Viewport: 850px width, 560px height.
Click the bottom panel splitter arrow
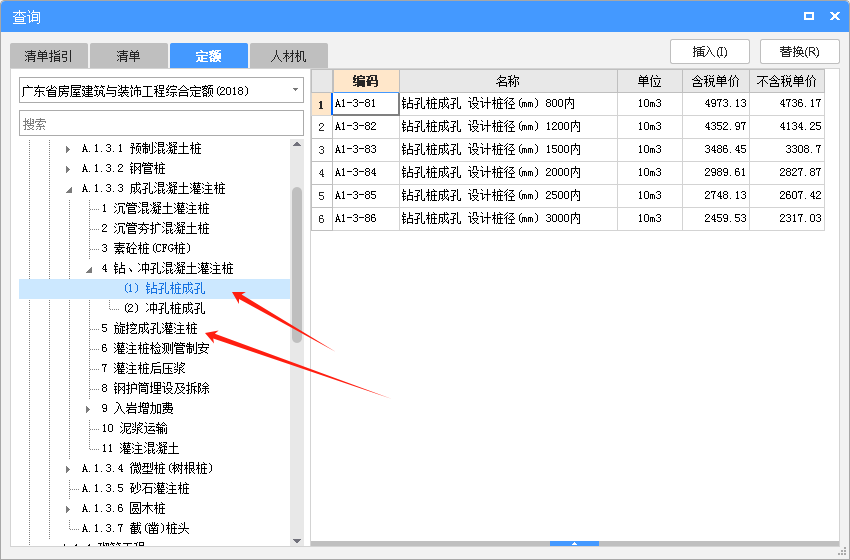574,543
